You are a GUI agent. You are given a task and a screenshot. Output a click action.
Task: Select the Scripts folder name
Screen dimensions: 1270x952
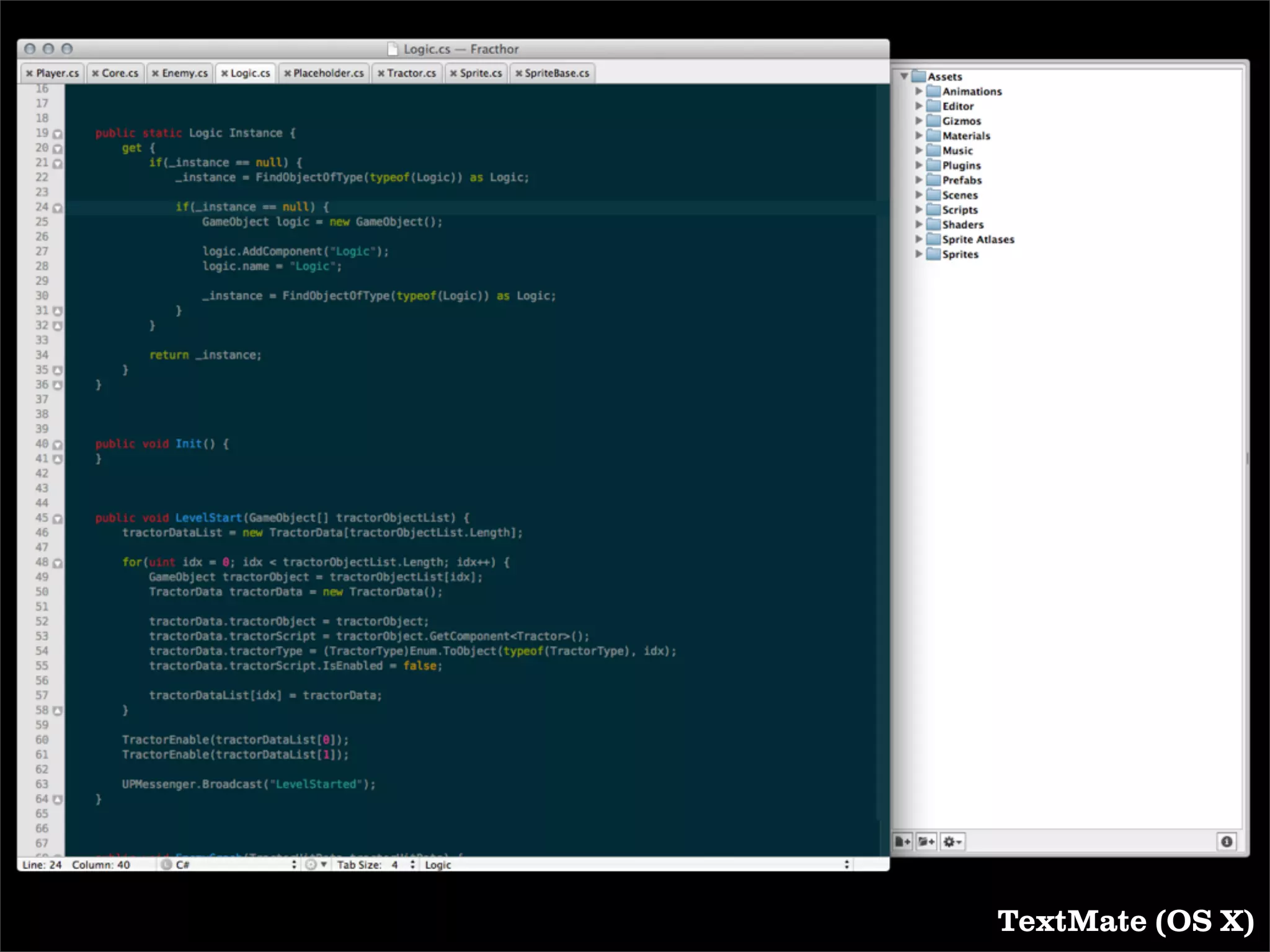pos(960,209)
